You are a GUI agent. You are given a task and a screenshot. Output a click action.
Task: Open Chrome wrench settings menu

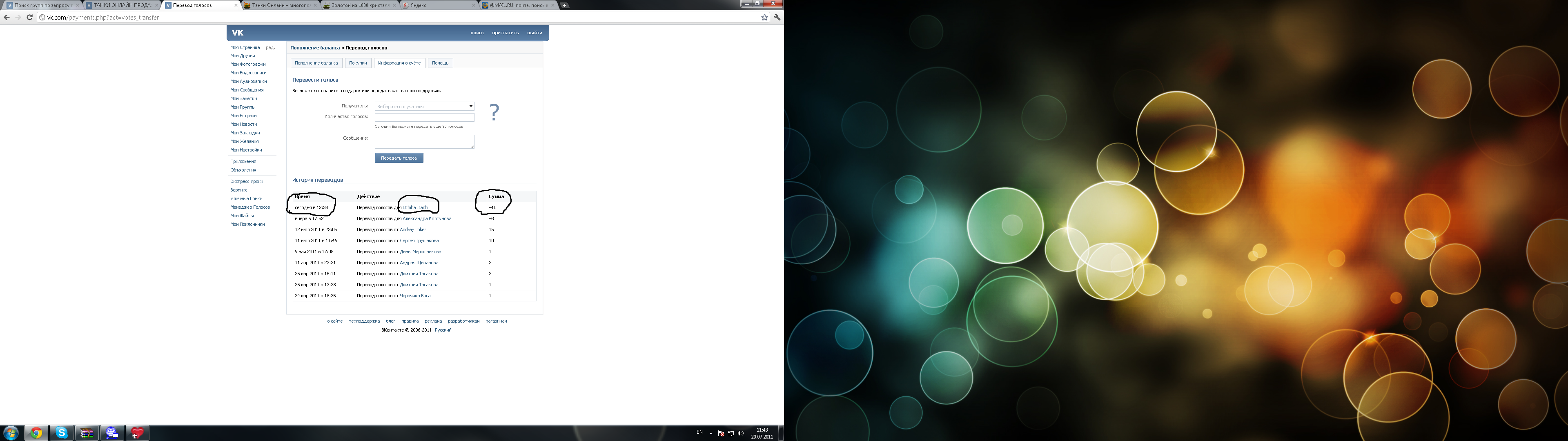[x=777, y=17]
